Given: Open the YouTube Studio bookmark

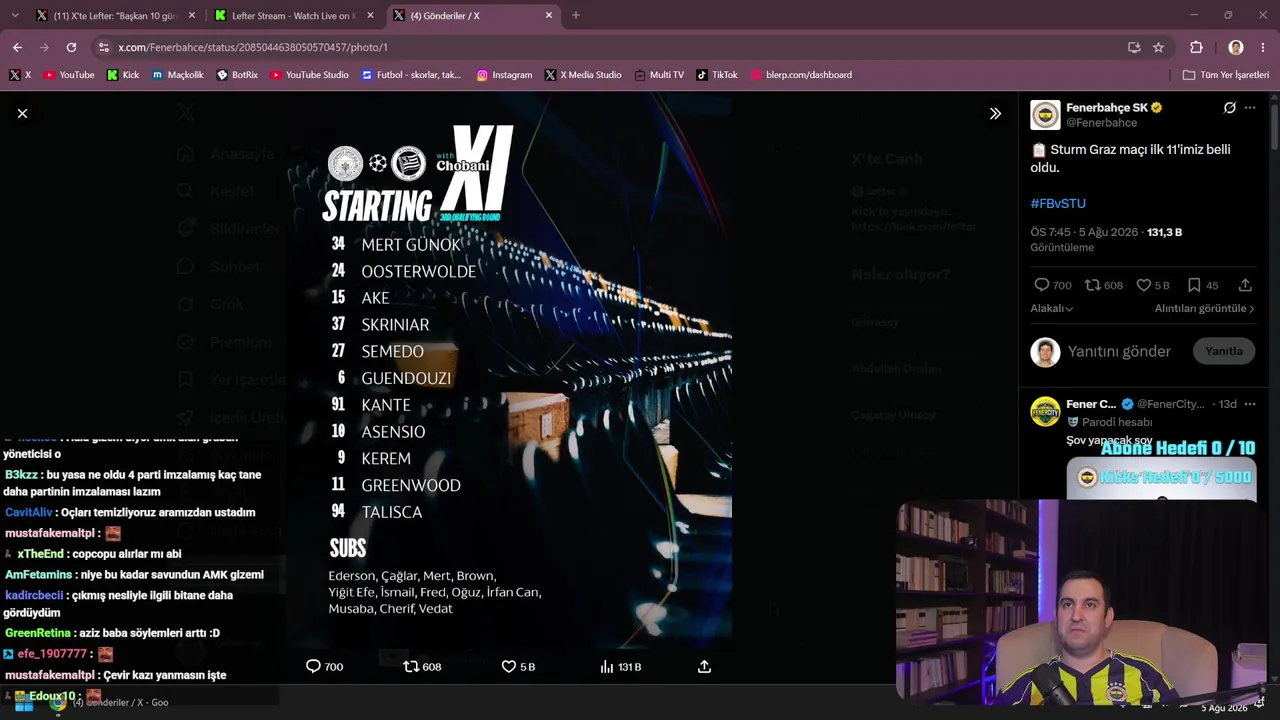Looking at the screenshot, I should click(310, 75).
